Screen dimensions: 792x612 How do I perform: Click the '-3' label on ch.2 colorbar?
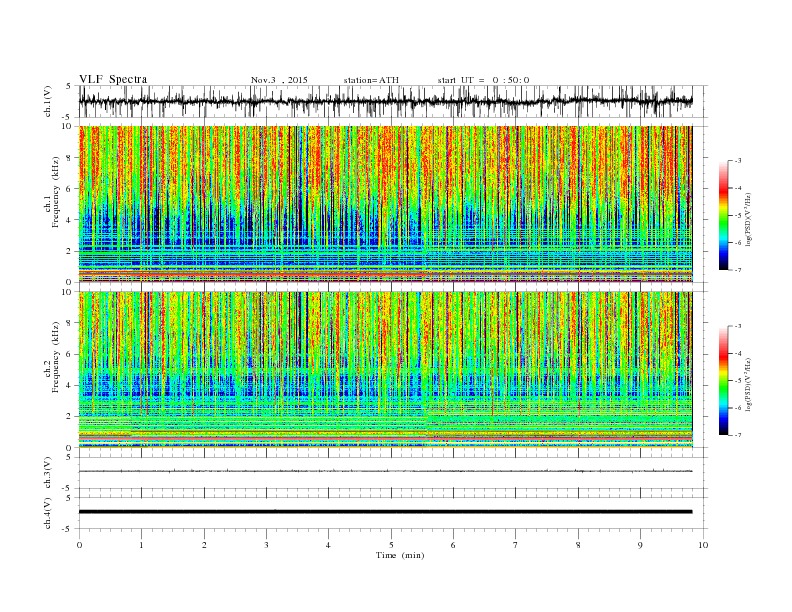[738, 326]
